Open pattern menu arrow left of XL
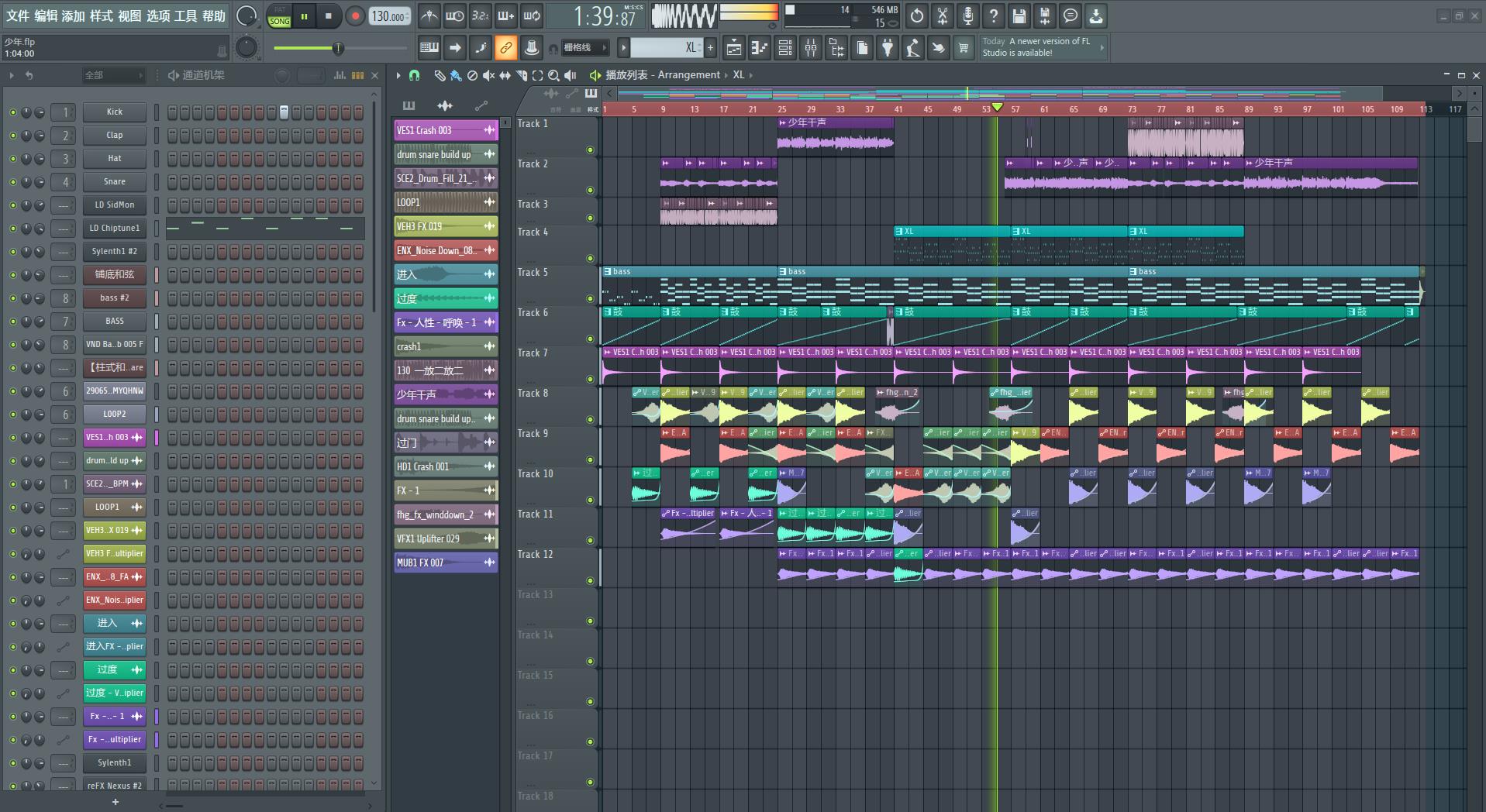The height and width of the screenshot is (812, 1486). pos(623,48)
